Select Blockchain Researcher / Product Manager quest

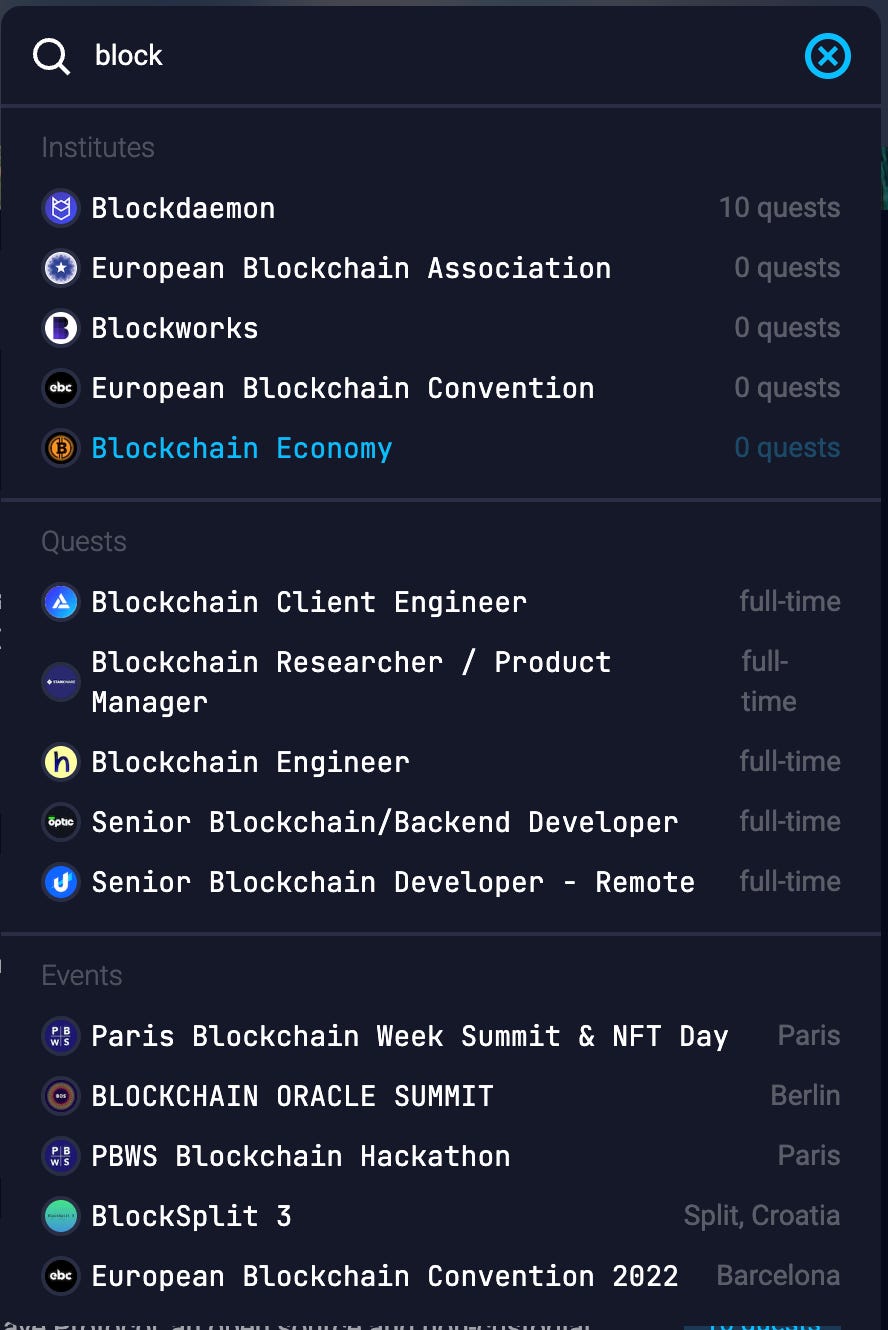click(441, 682)
